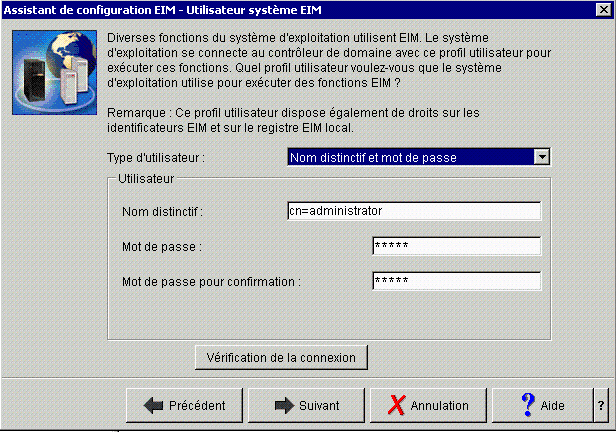This screenshot has height=432, width=616.
Task: Click the right arrow icon on Suivant
Action: click(284, 405)
